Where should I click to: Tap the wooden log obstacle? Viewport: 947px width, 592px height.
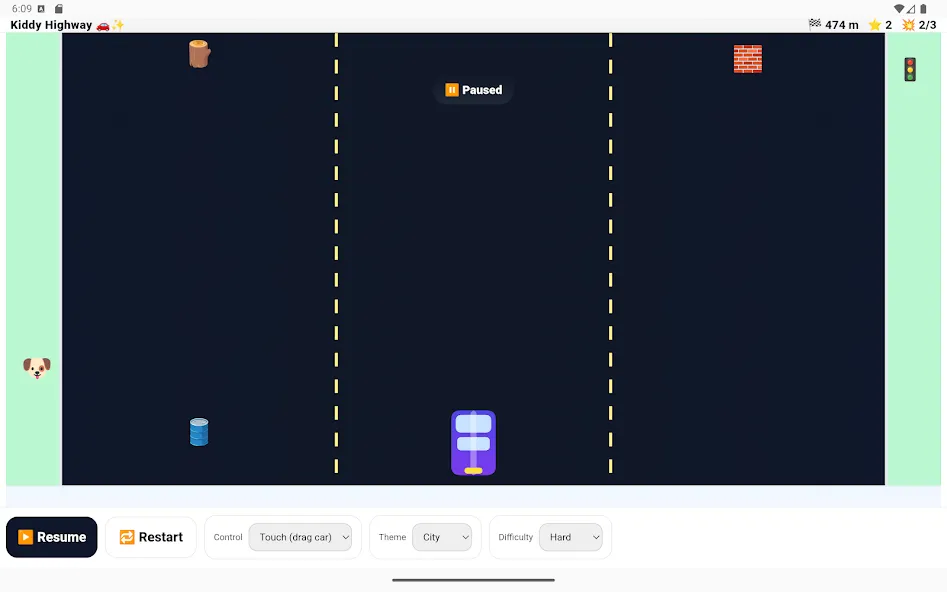coord(199,54)
